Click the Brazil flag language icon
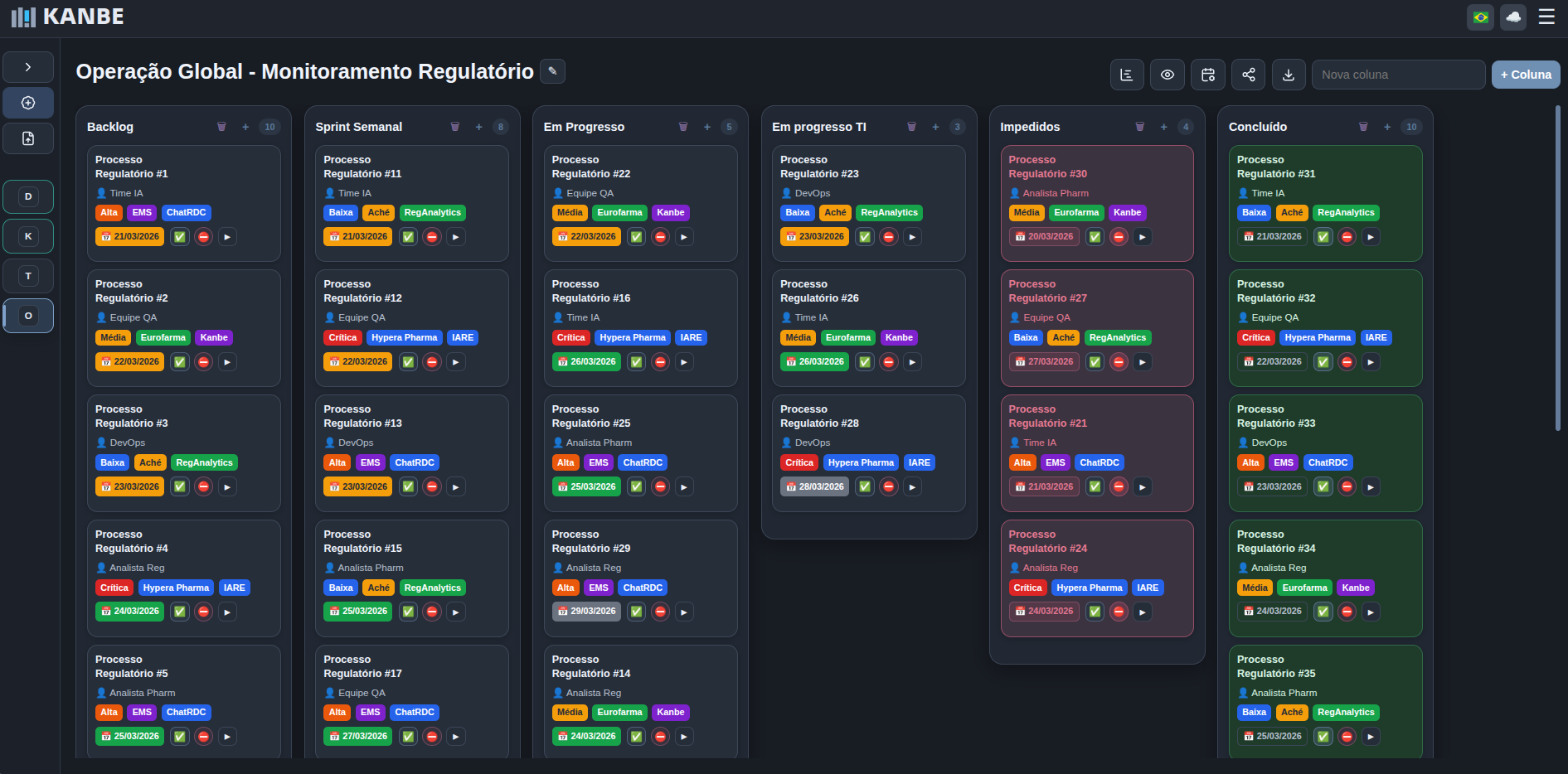The image size is (1568, 774). tap(1480, 17)
